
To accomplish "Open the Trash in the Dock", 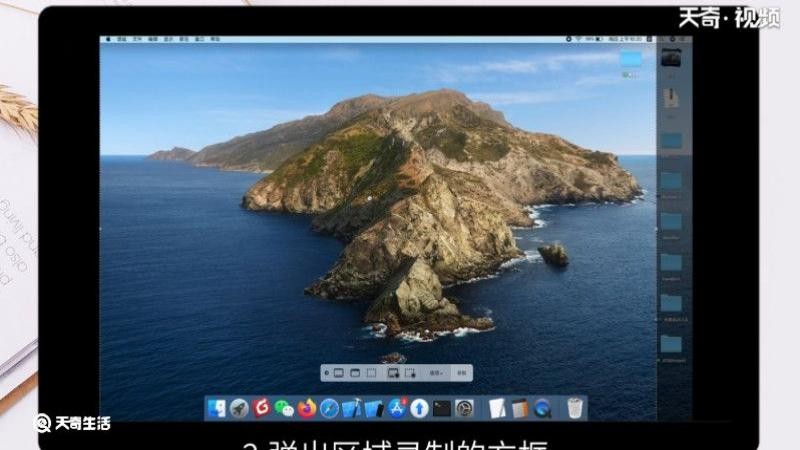I will pyautogui.click(x=574, y=409).
